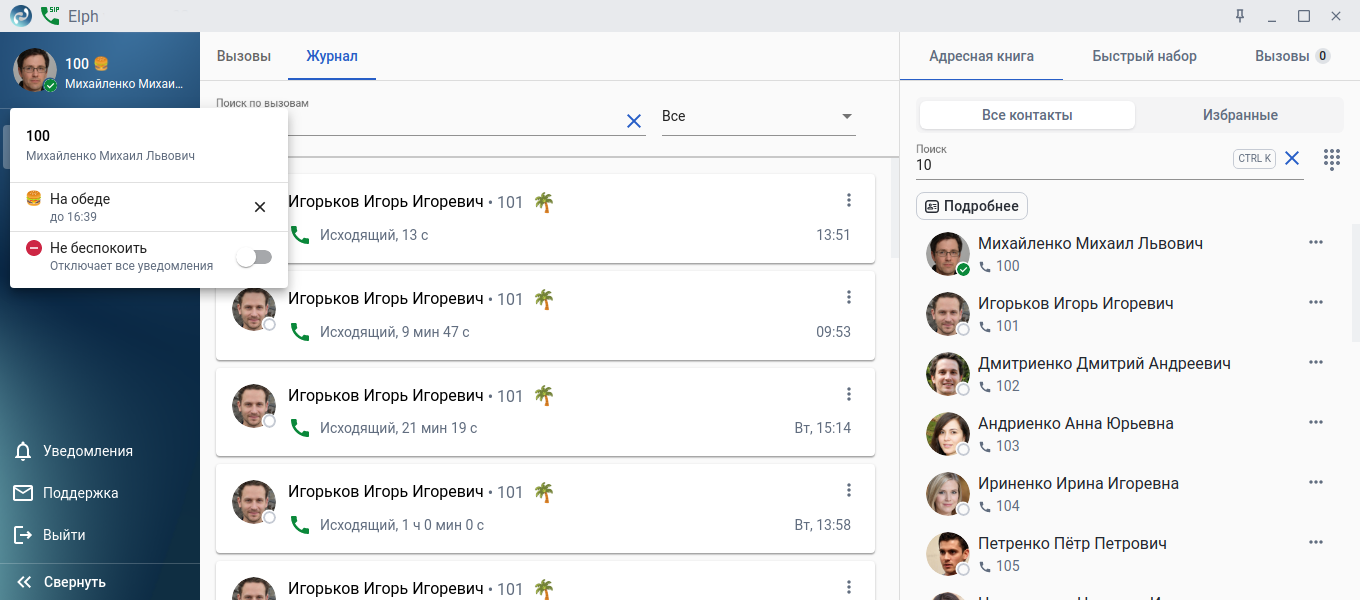Call back the 13:51 outgoing call
1360x600 pixels.
coord(299,235)
